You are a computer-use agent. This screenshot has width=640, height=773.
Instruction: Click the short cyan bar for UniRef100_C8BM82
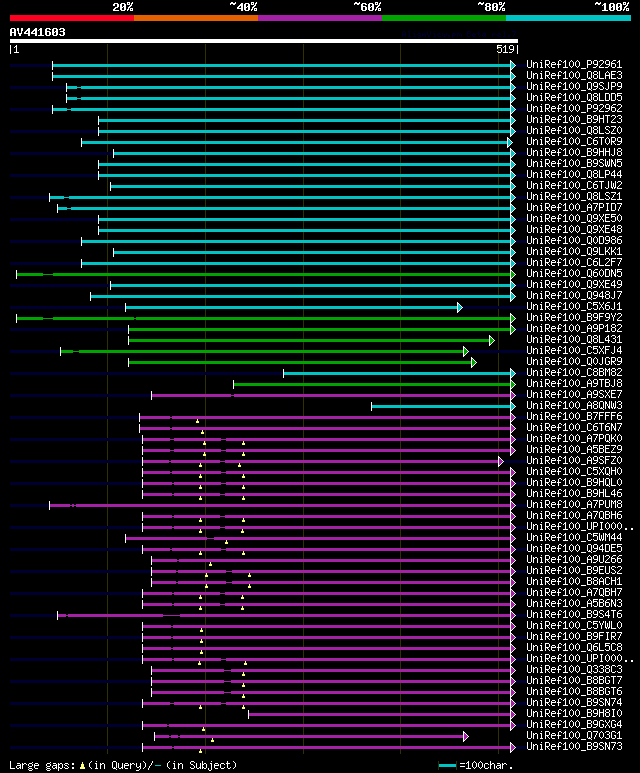397,374
